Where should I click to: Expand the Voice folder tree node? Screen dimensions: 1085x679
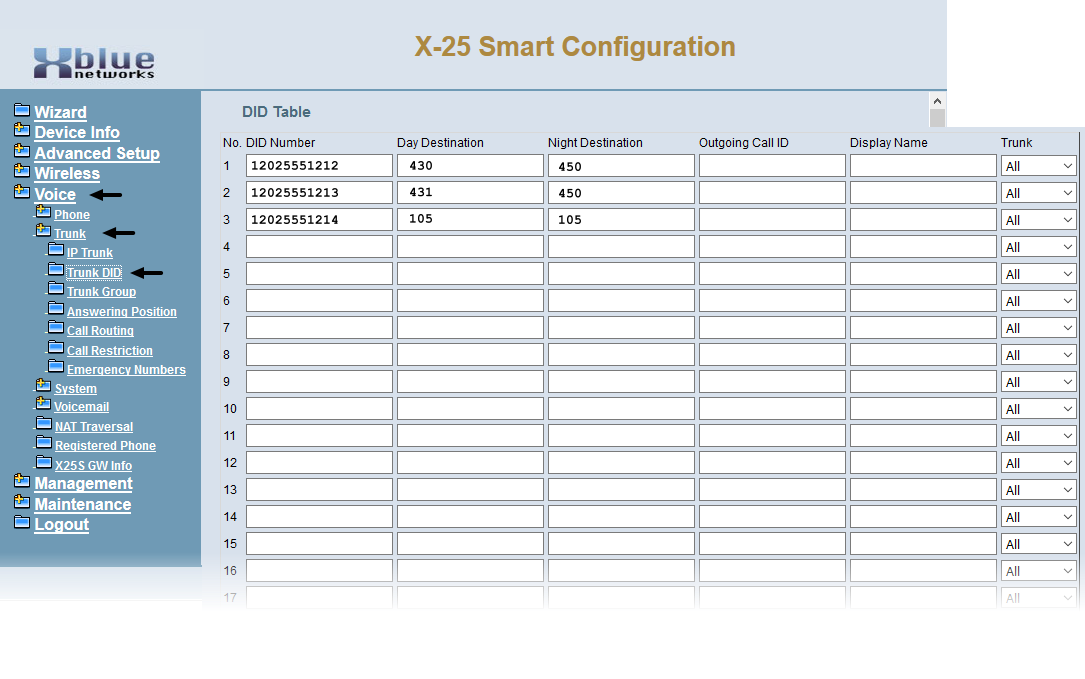click(x=22, y=193)
